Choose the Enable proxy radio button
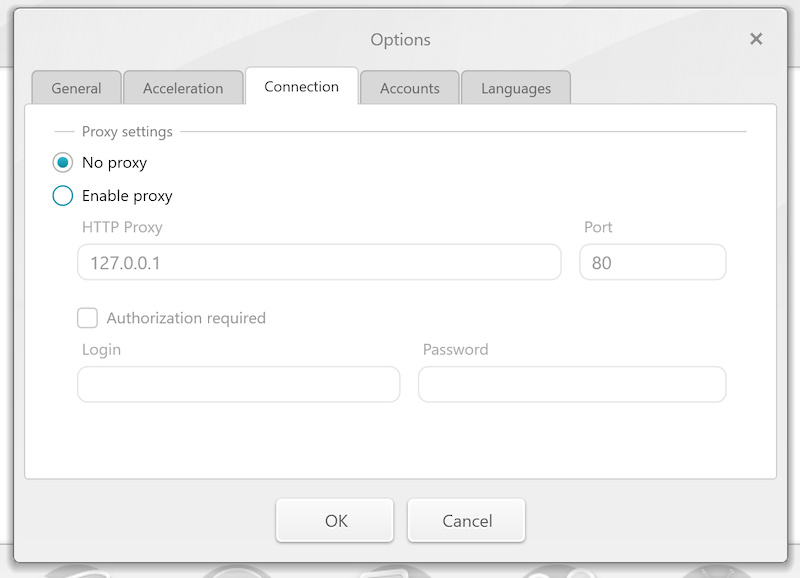This screenshot has width=800, height=578. [x=63, y=196]
